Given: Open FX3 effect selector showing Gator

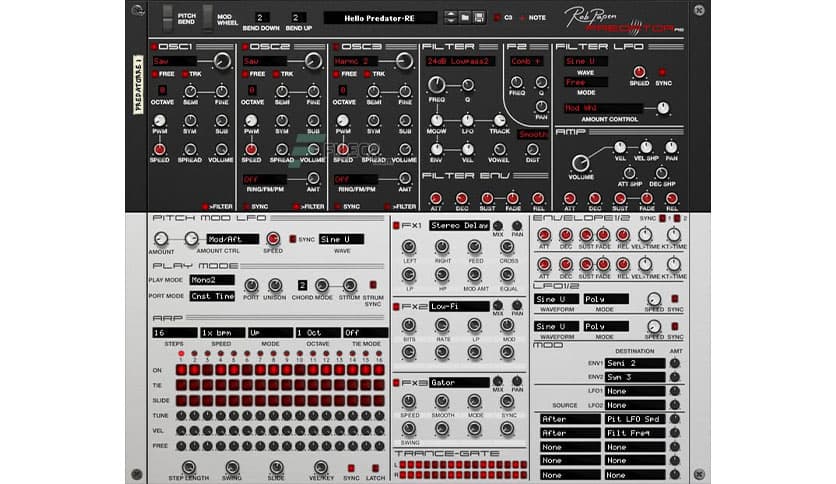Looking at the screenshot, I should [459, 383].
